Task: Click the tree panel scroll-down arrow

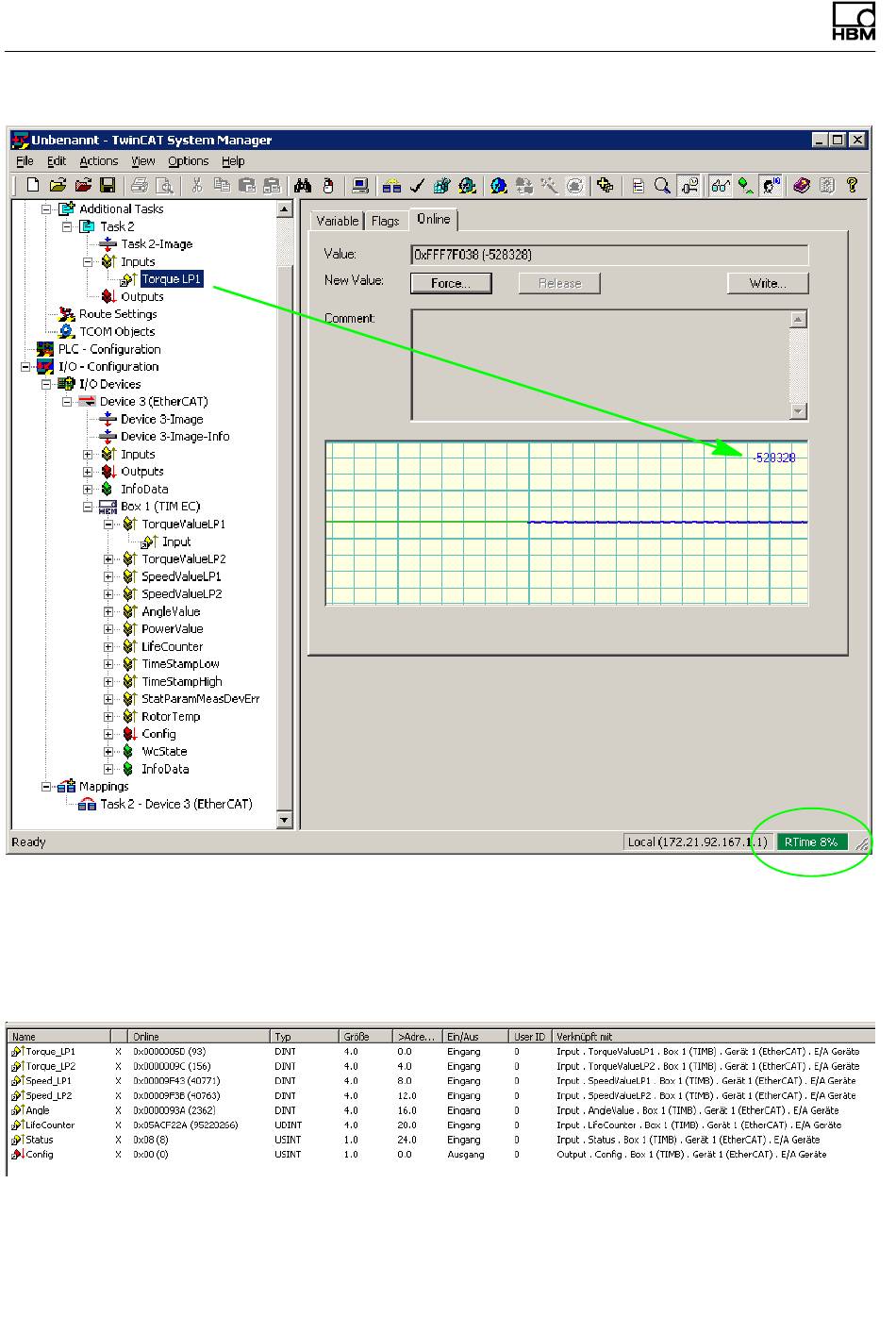Action: (x=285, y=820)
